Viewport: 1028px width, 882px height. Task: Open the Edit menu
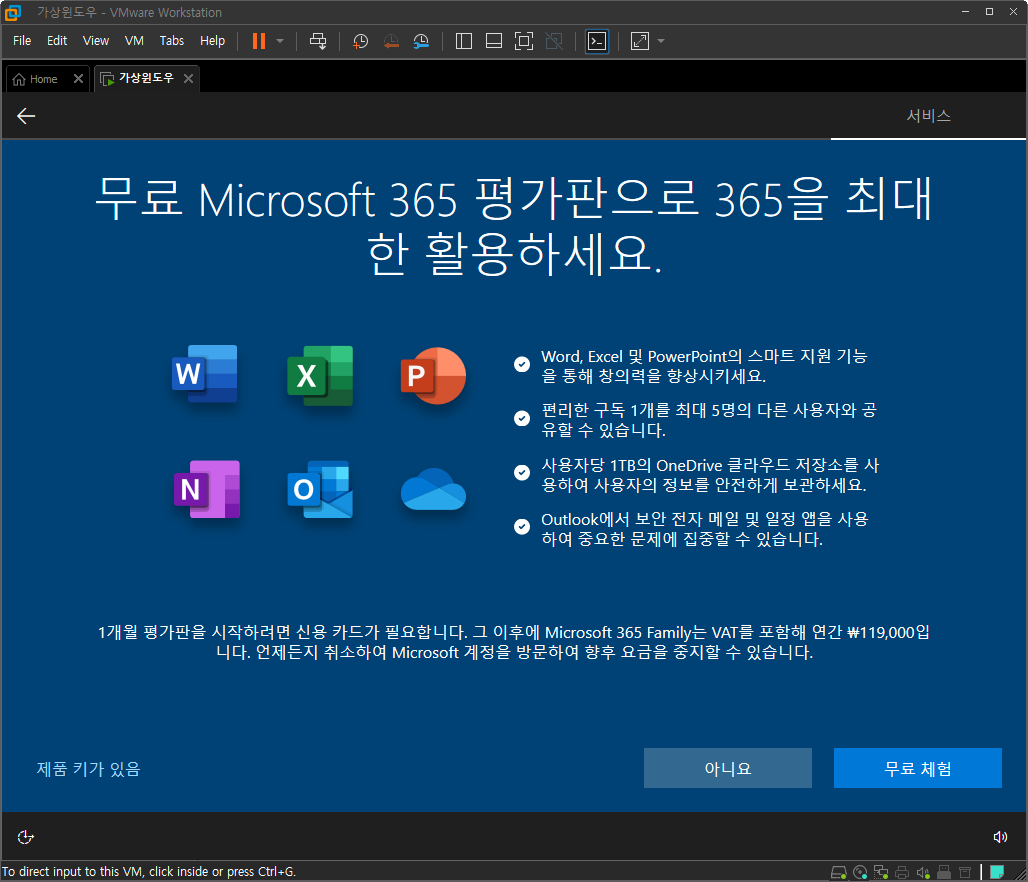[x=57, y=41]
